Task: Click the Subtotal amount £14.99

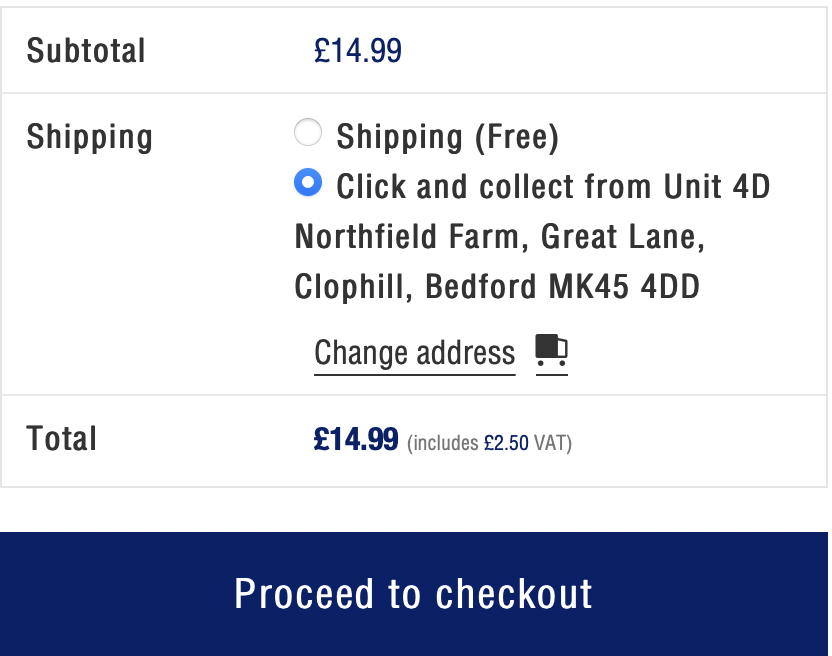Action: tap(358, 51)
